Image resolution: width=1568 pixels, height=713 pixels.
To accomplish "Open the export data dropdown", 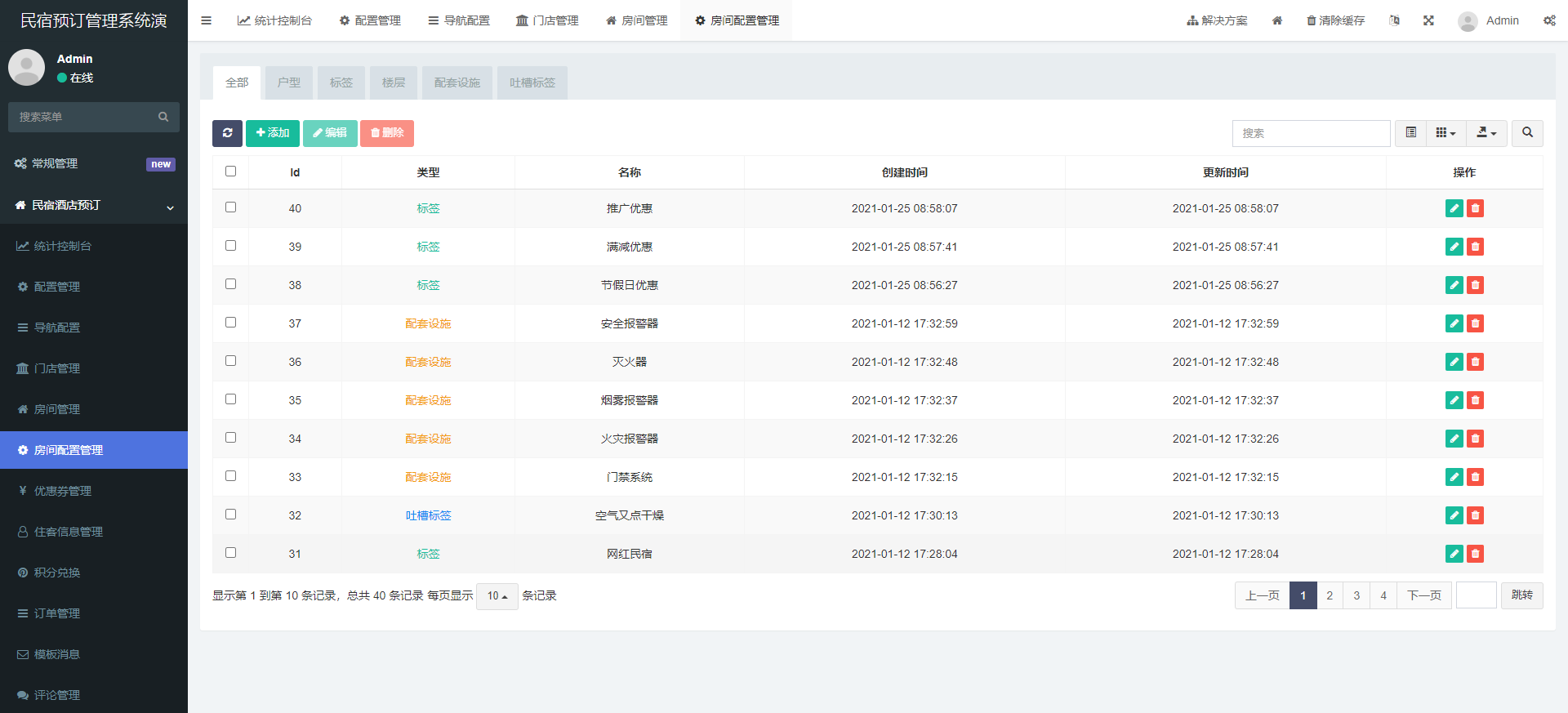I will [x=1486, y=133].
